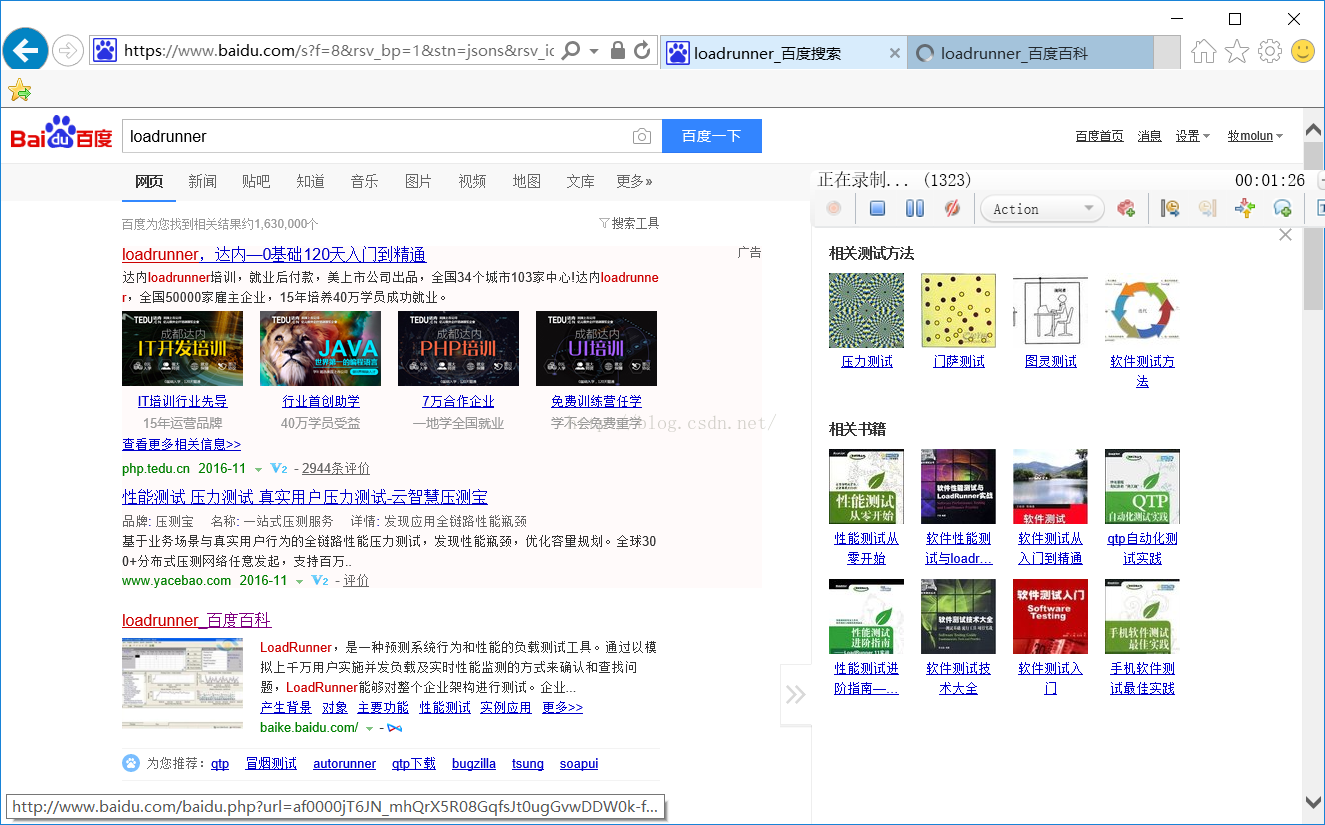Click recommended term bugzilla
The image size is (1325, 825).
pos(474,763)
